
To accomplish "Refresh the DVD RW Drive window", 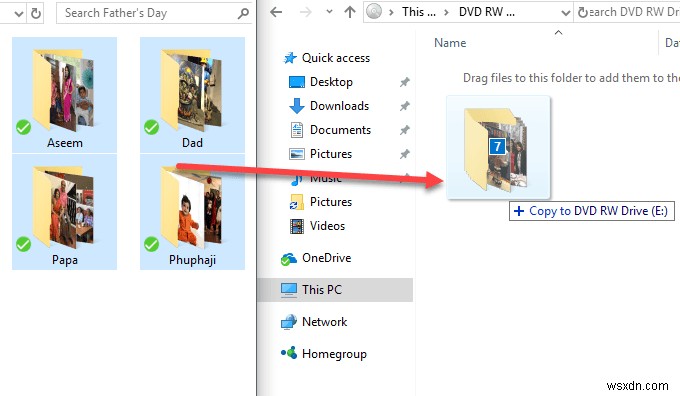I will tap(582, 13).
